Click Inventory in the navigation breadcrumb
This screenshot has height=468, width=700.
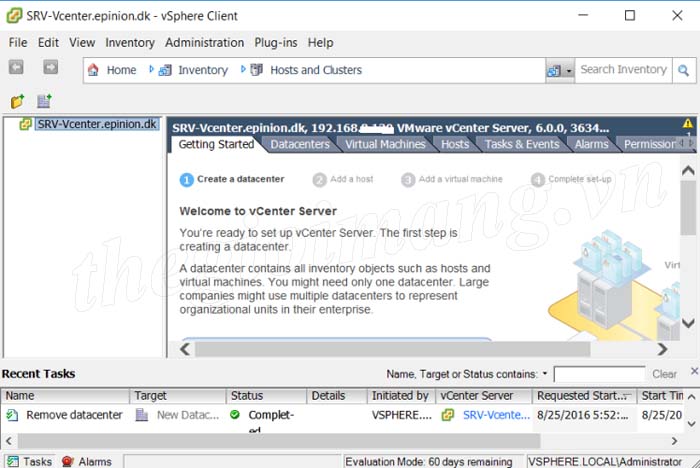click(x=203, y=70)
